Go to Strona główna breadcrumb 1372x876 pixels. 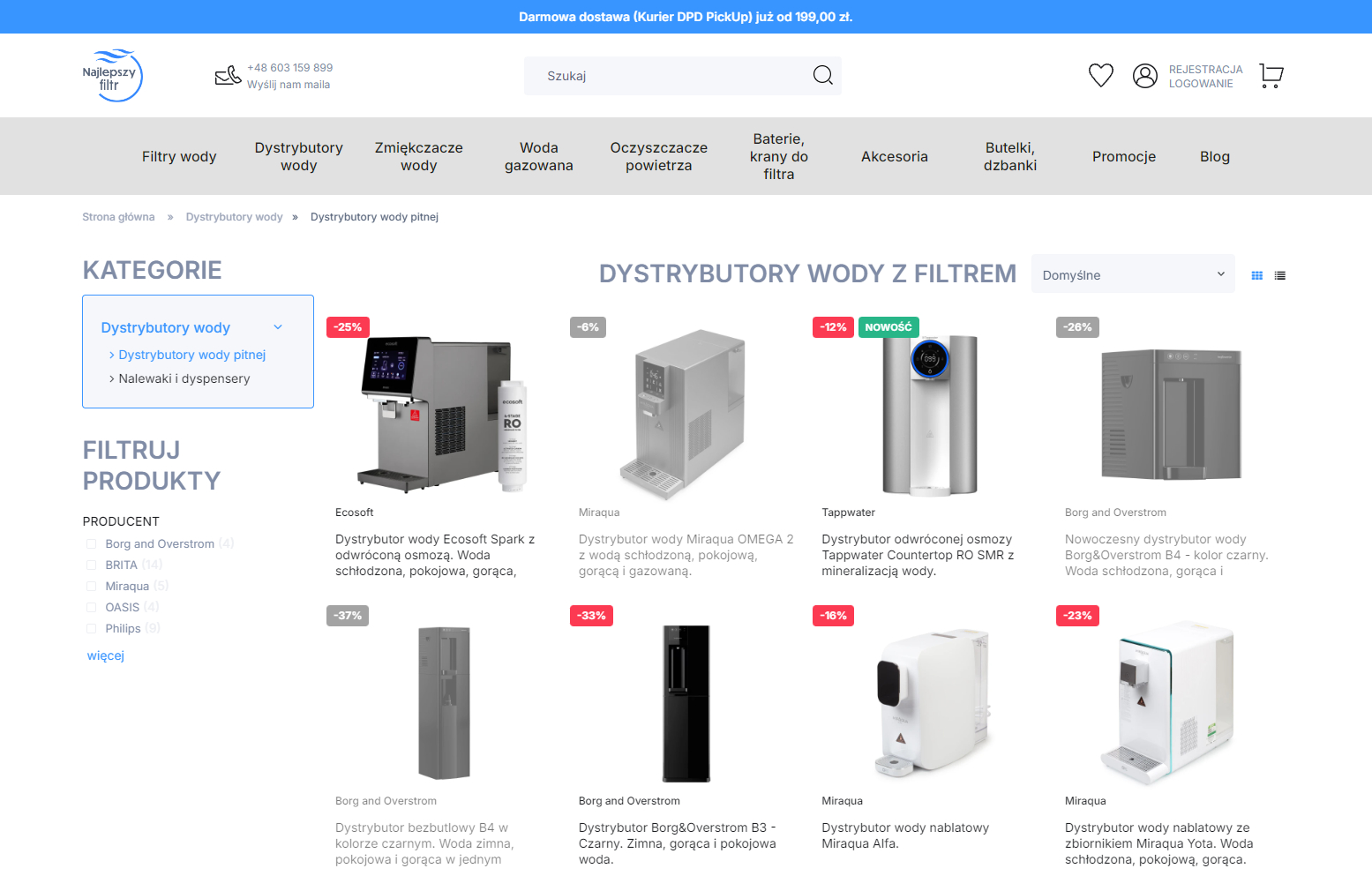coord(118,217)
